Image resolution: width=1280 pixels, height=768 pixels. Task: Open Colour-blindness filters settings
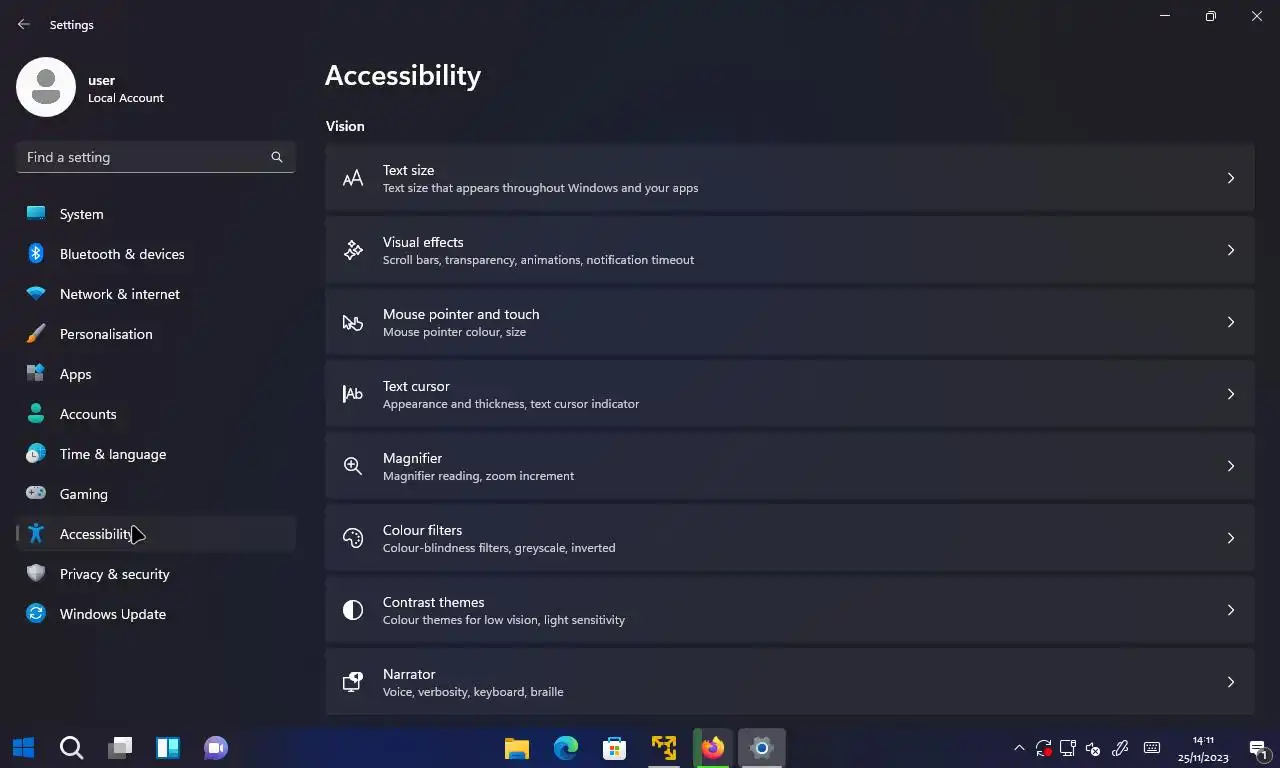(x=789, y=538)
